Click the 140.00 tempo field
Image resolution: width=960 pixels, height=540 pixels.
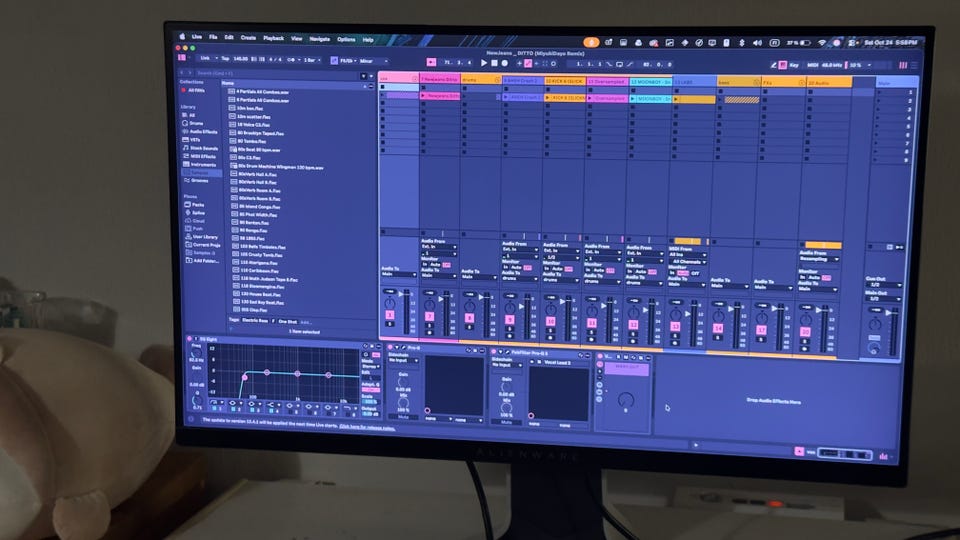[x=241, y=59]
